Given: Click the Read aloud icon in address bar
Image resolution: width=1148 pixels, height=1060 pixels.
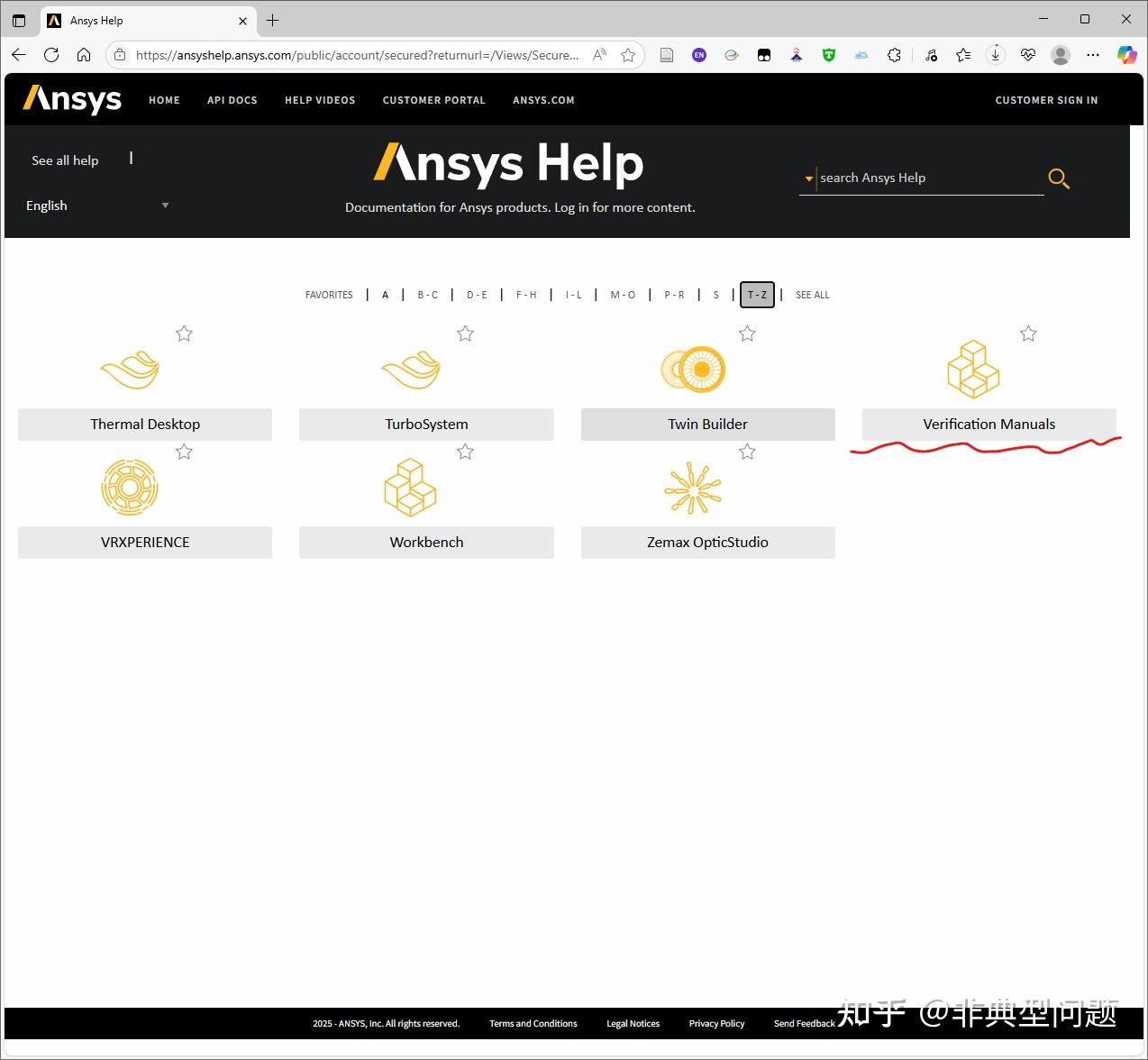Looking at the screenshot, I should click(599, 55).
